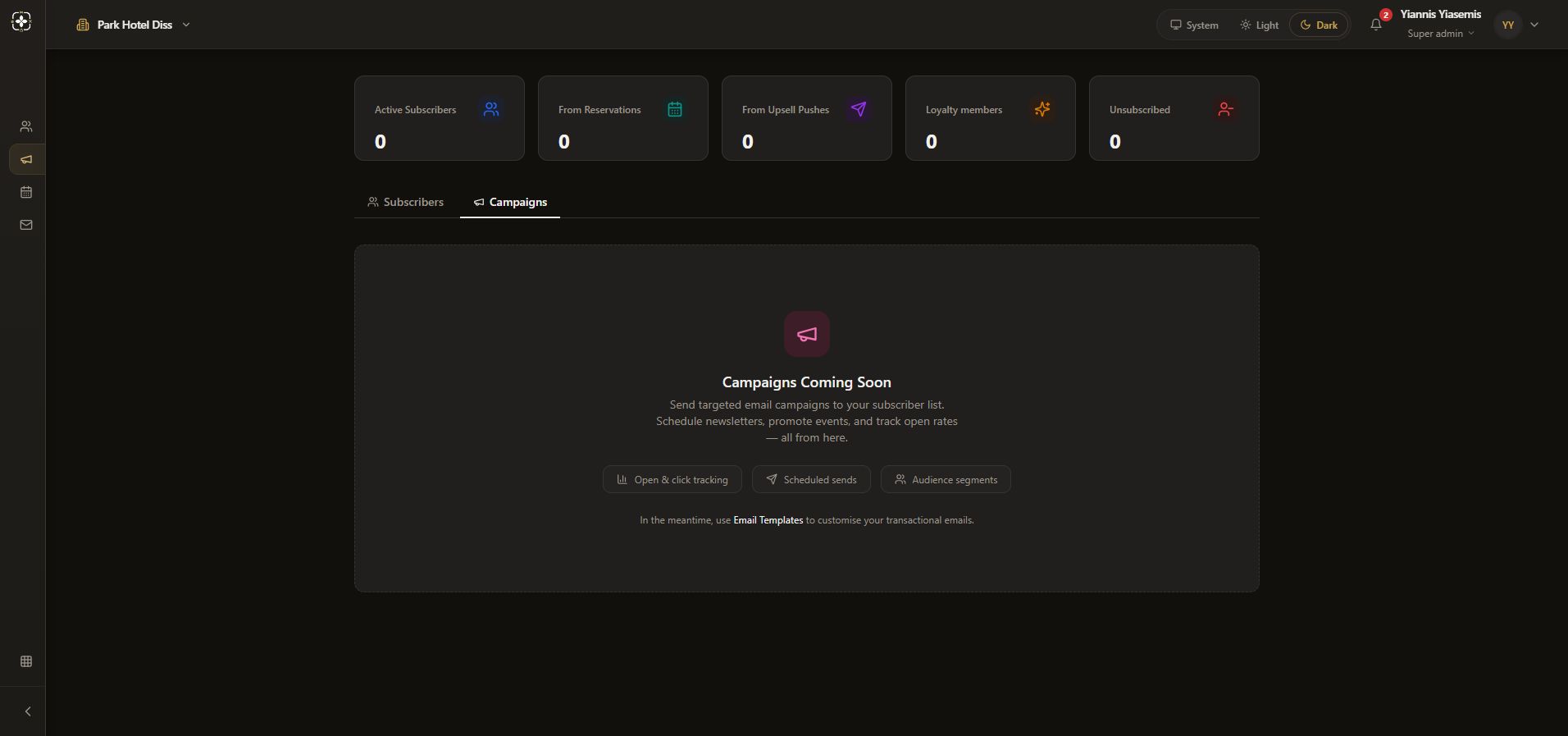Click the Yiannis Yiasemis user name
This screenshot has height=736, width=1568.
(1440, 15)
